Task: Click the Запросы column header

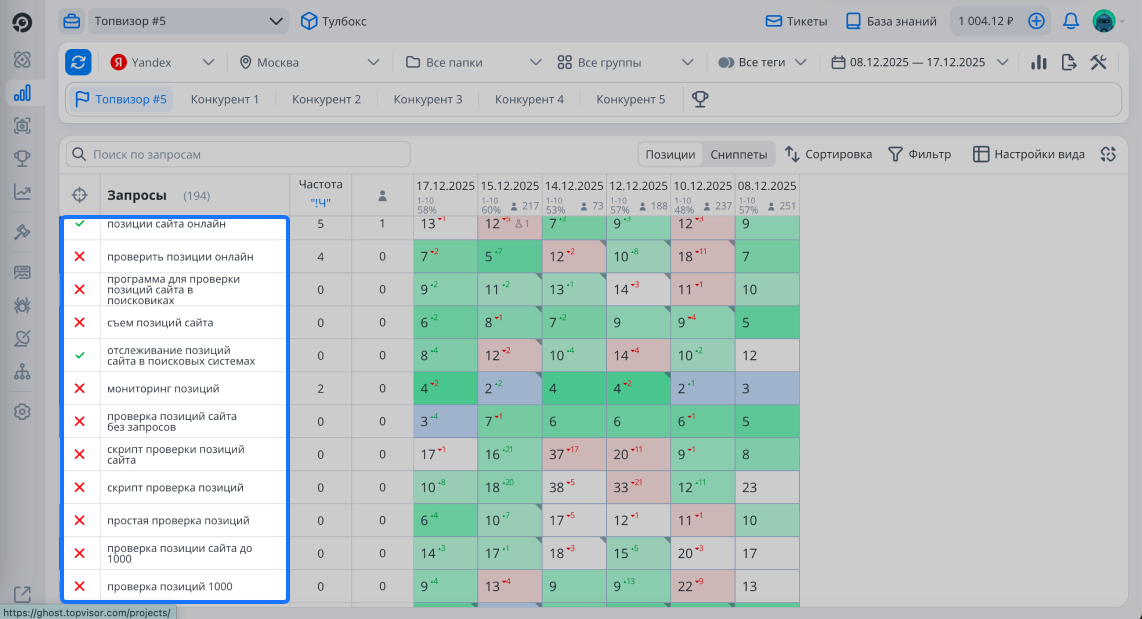Action: click(x=137, y=195)
